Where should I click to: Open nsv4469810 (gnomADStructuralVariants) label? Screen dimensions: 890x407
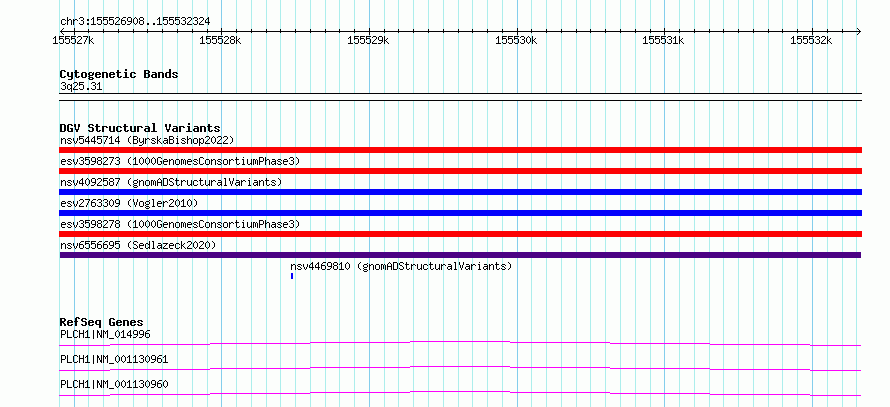(x=401, y=266)
